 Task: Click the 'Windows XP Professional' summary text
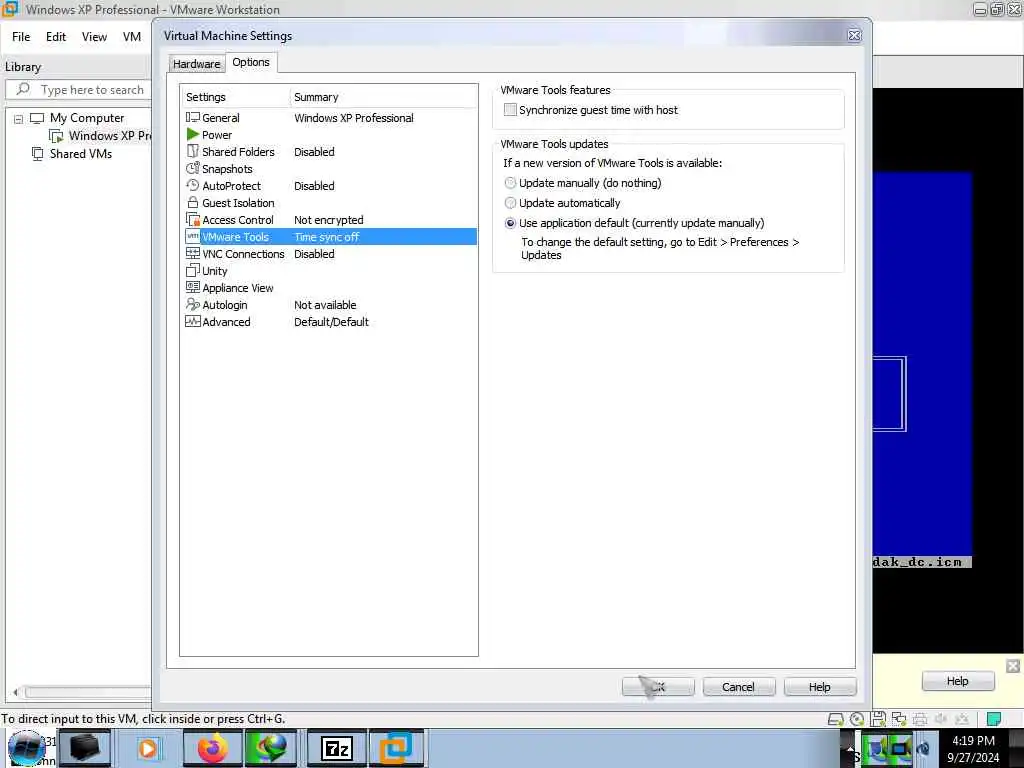[354, 118]
